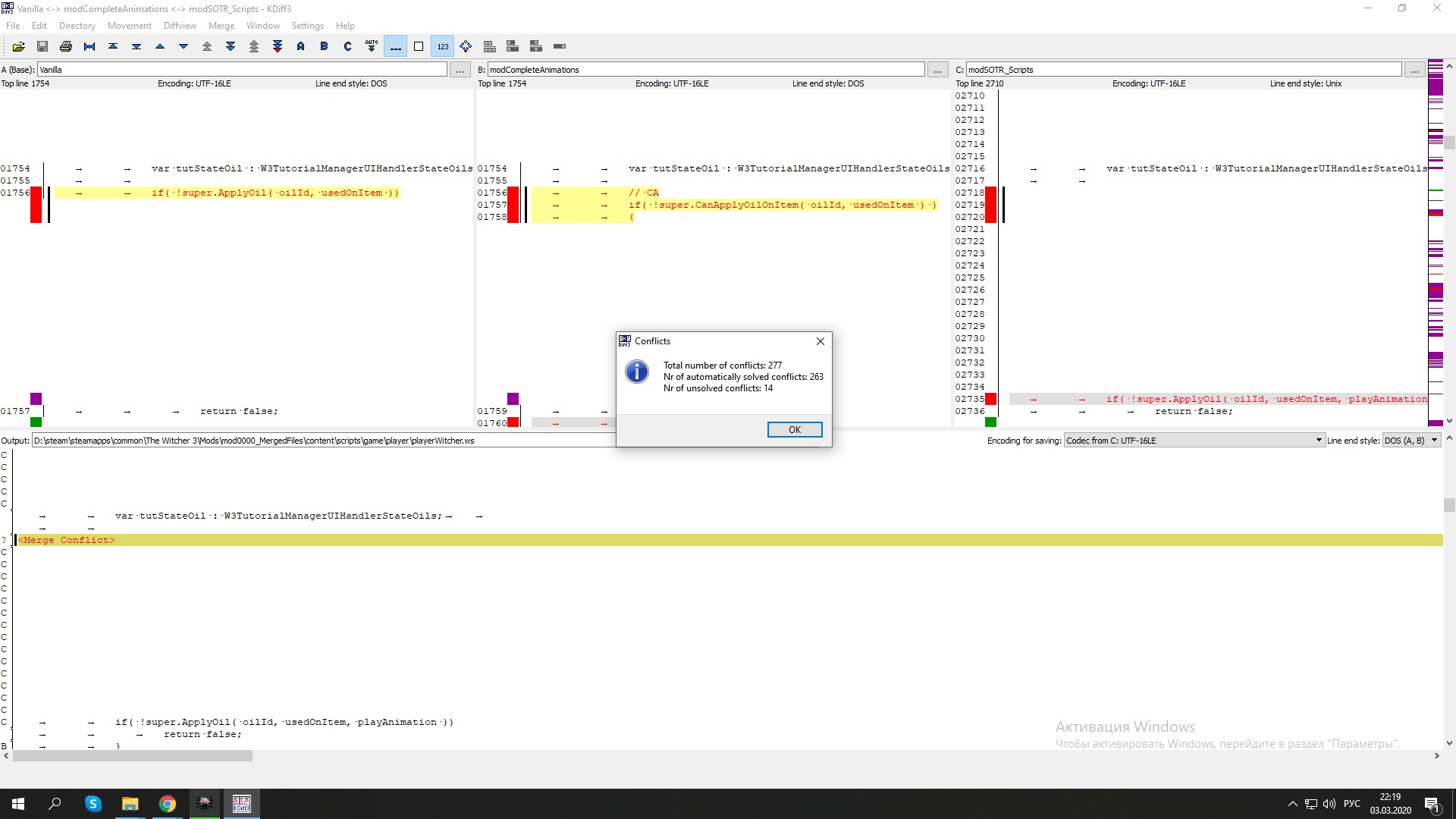This screenshot has height=819, width=1456.
Task: Toggle auto-advance to next conflict
Action: point(372,46)
